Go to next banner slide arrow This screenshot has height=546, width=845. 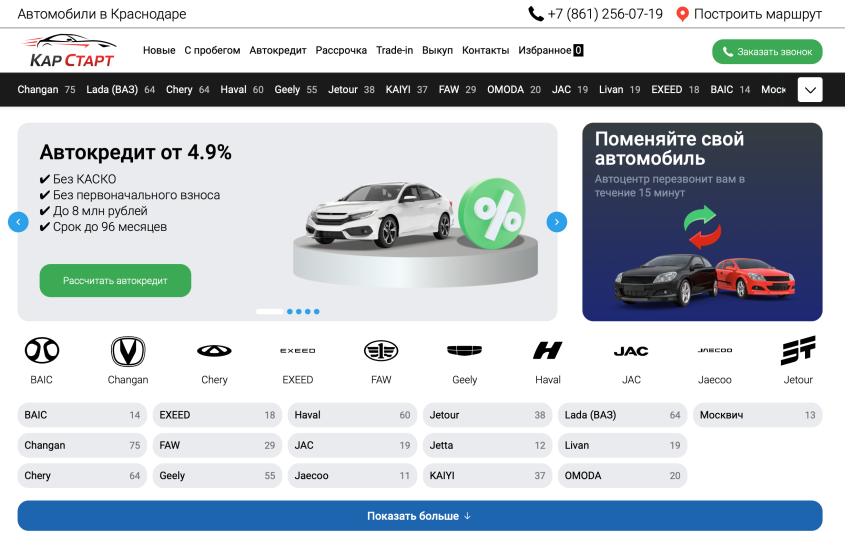(557, 222)
